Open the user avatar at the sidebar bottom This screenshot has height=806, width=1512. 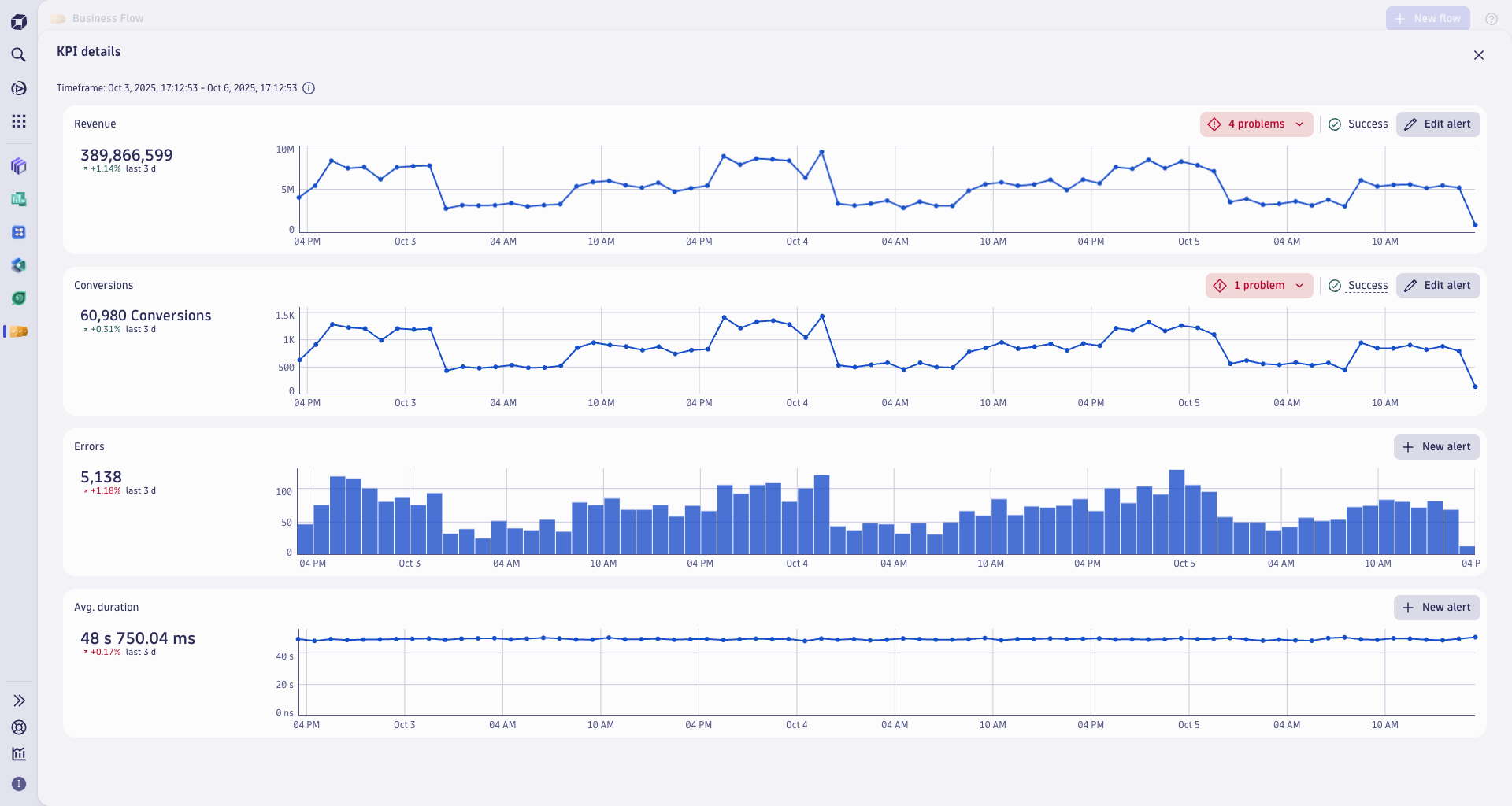click(19, 784)
